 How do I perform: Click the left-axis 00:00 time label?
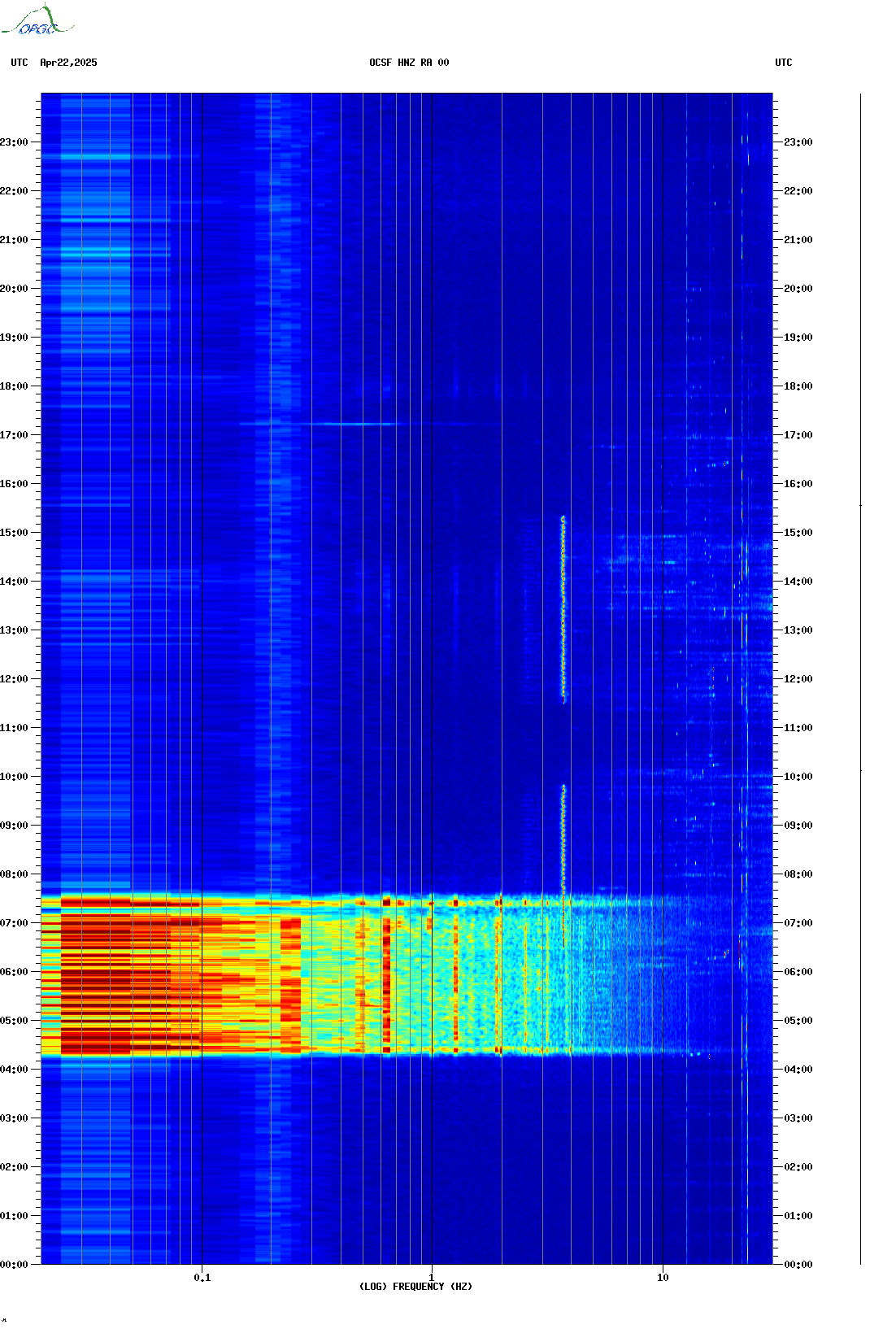point(14,1265)
